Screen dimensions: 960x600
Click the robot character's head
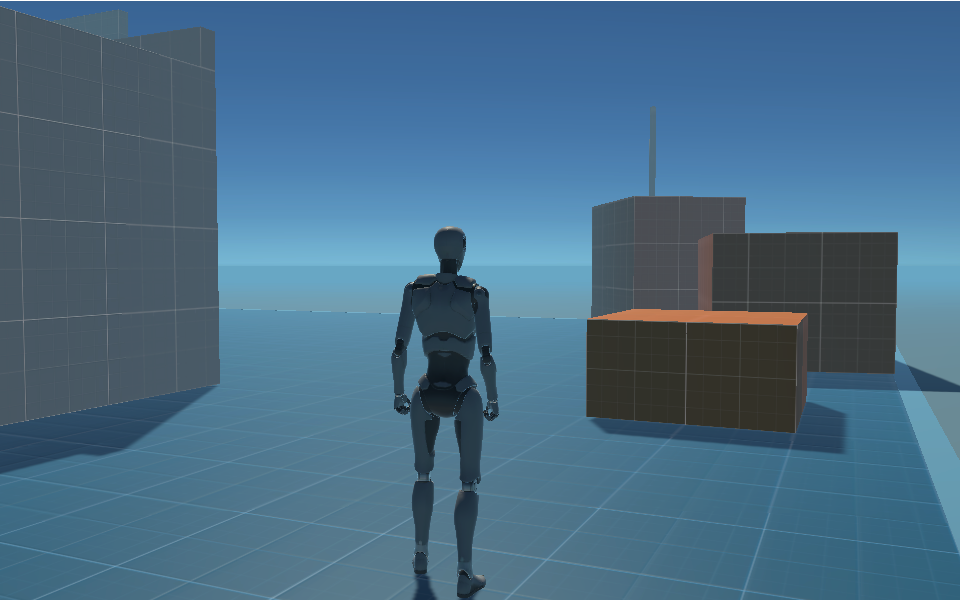click(x=450, y=245)
